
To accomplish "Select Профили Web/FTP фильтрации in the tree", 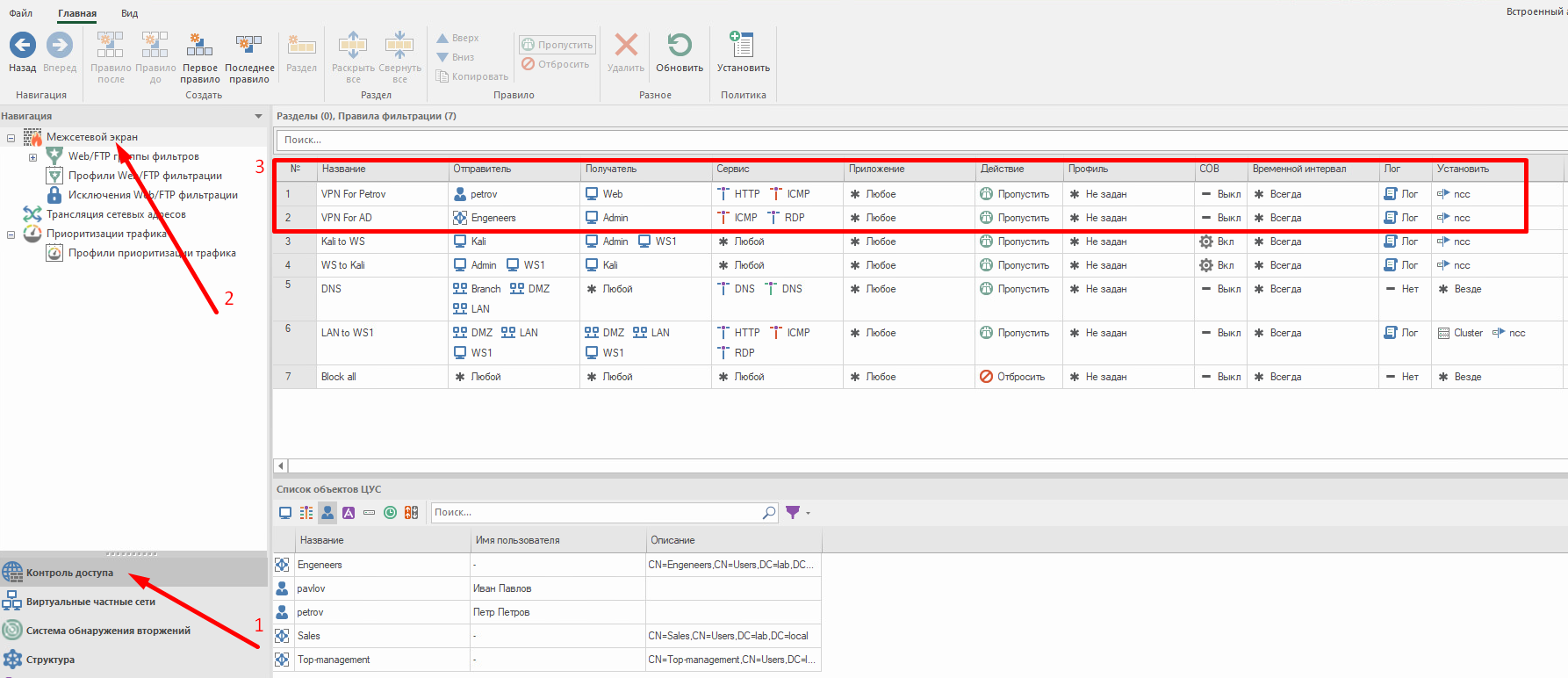I will click(146, 176).
